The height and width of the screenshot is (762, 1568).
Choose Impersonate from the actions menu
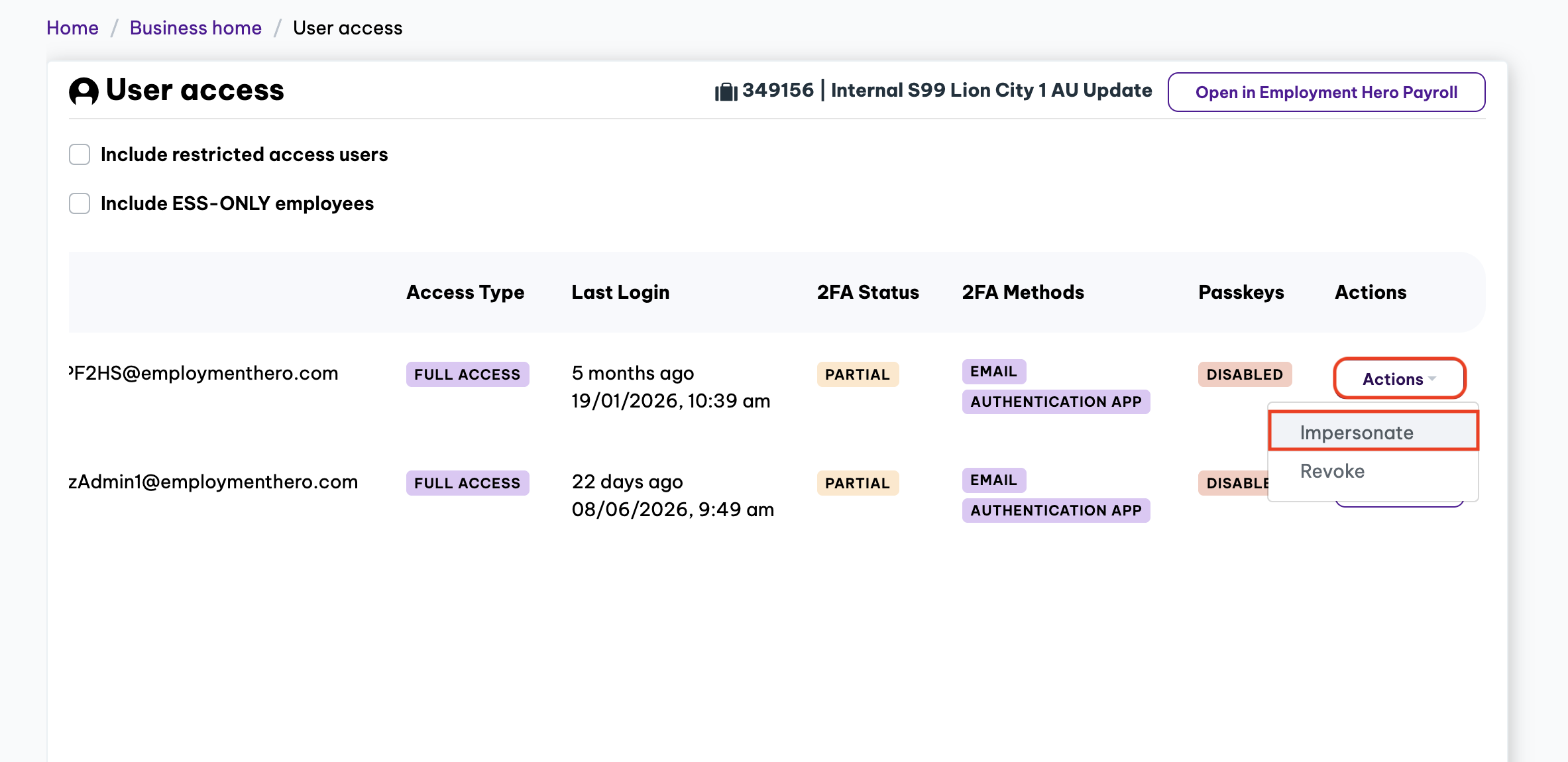pyautogui.click(x=1373, y=432)
